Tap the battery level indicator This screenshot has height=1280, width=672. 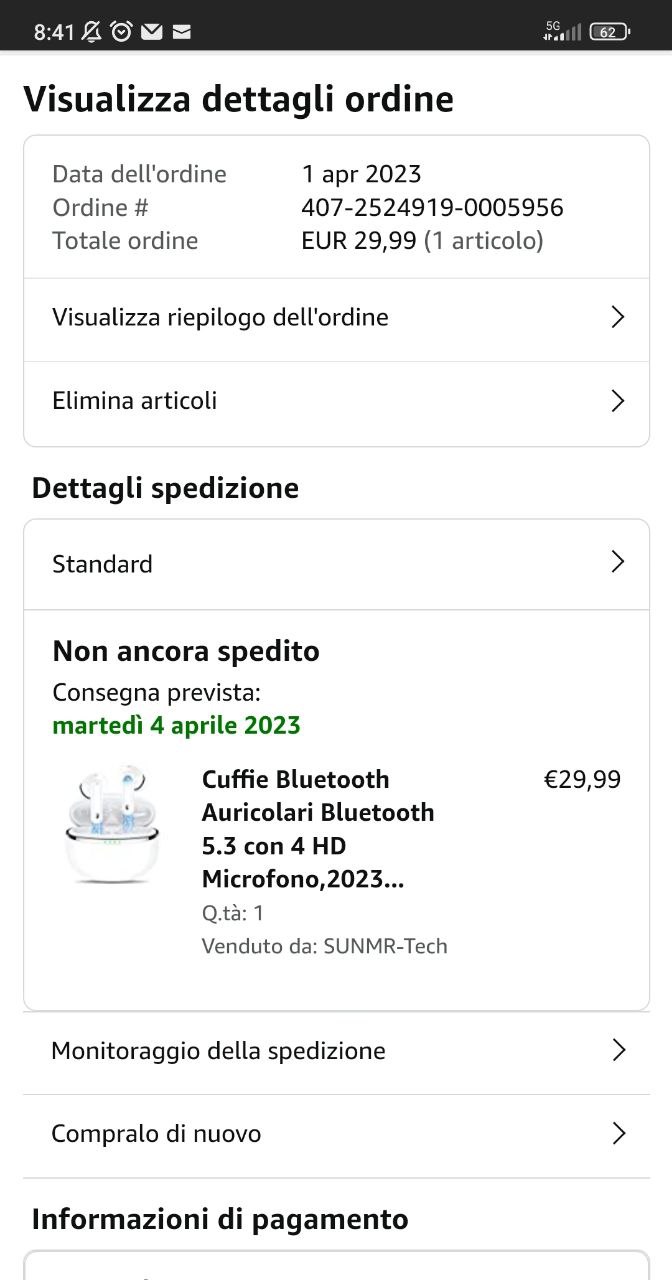click(x=609, y=32)
